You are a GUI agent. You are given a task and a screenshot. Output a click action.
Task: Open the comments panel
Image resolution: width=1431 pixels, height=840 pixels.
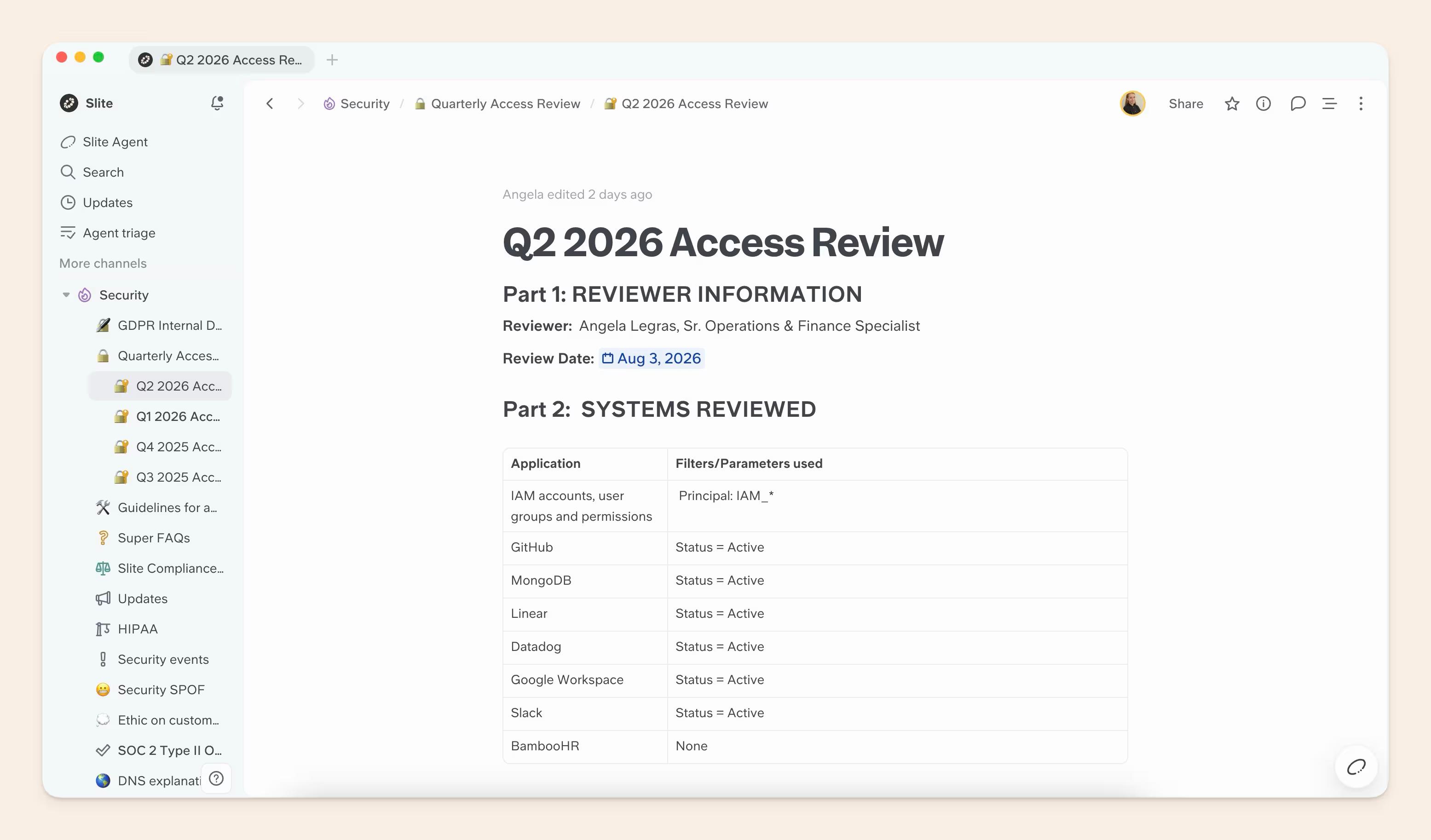click(1298, 104)
